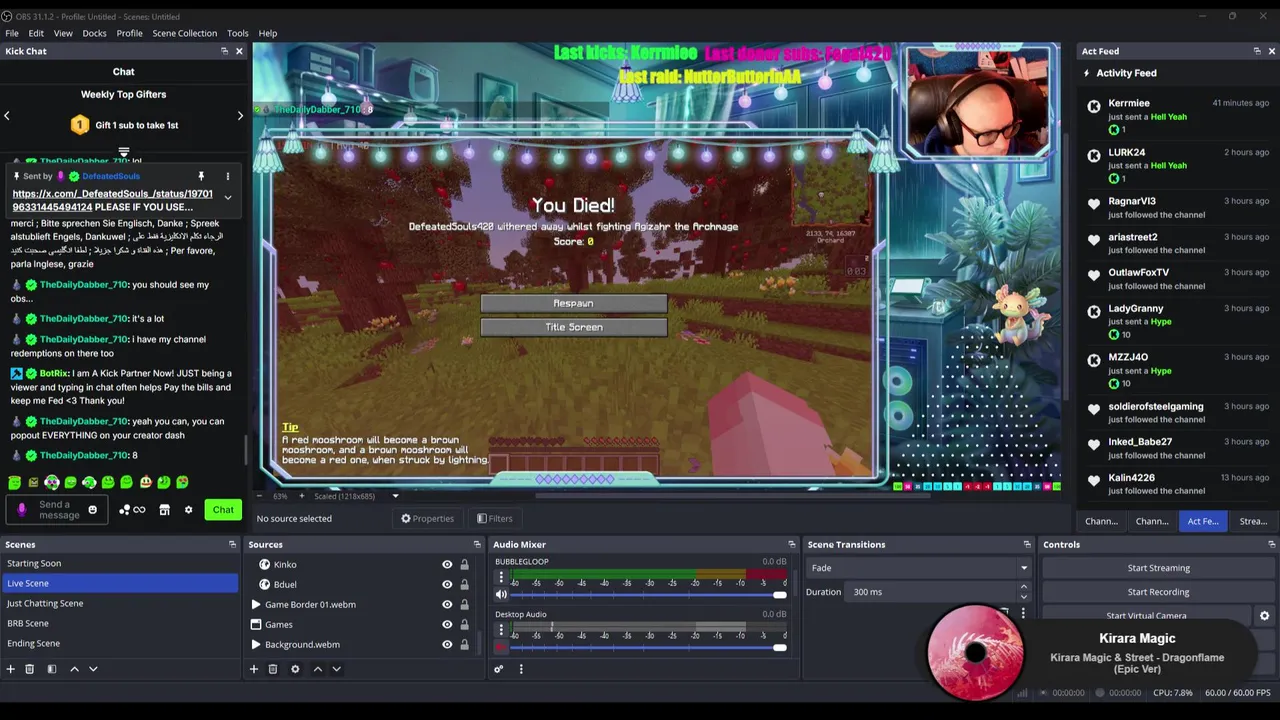1280x720 pixels.
Task: Click the Start Streaming button
Action: (x=1158, y=568)
